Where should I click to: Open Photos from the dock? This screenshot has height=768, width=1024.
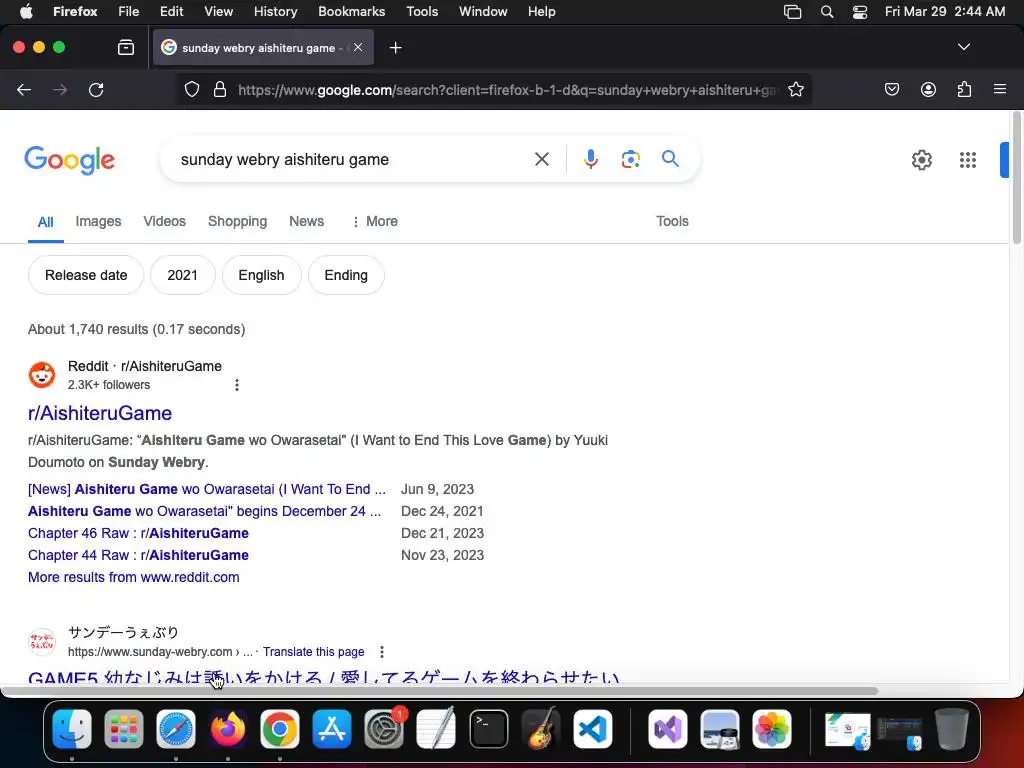pos(771,729)
